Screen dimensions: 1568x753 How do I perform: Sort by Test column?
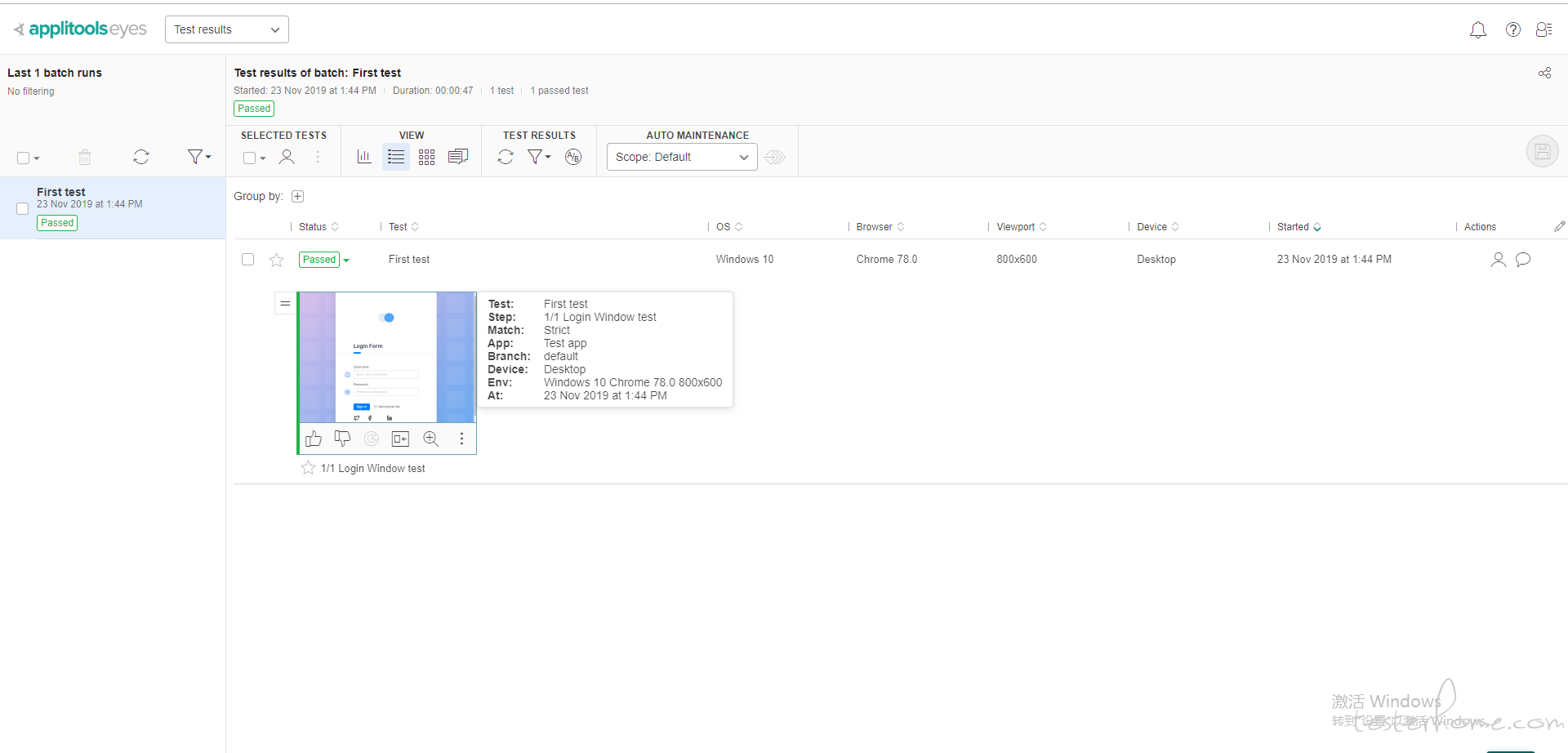pos(403,227)
